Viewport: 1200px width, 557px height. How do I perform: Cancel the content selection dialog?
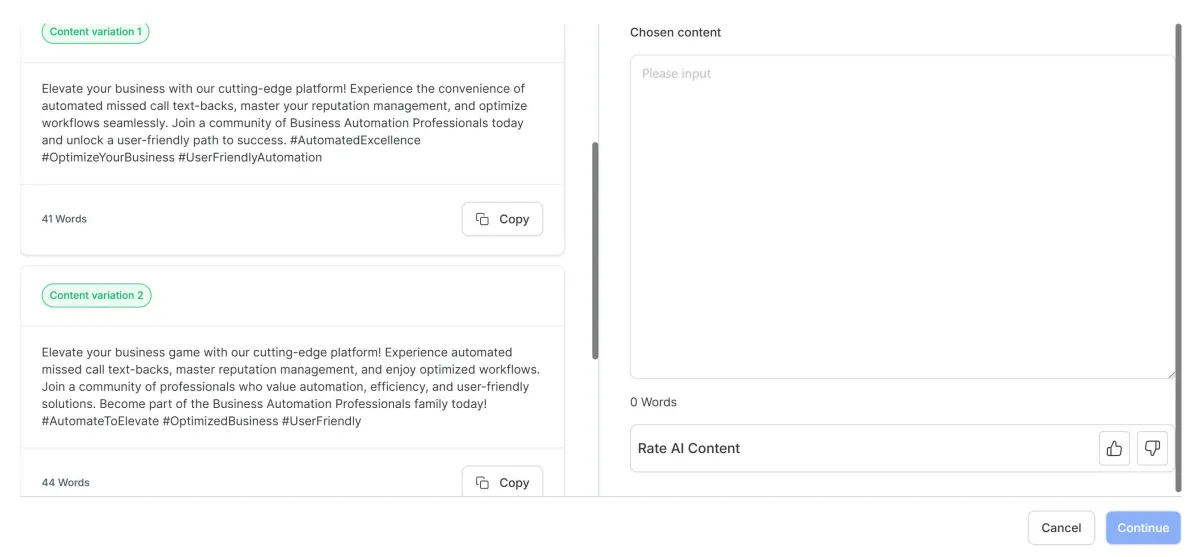[1061, 528]
